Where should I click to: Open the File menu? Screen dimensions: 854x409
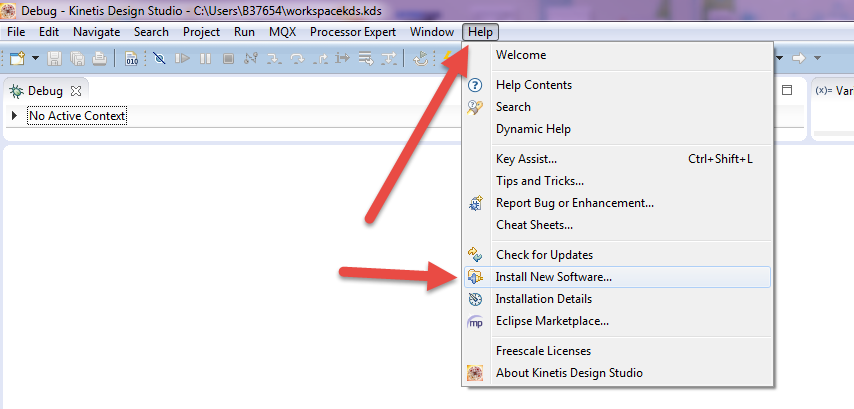coord(16,32)
